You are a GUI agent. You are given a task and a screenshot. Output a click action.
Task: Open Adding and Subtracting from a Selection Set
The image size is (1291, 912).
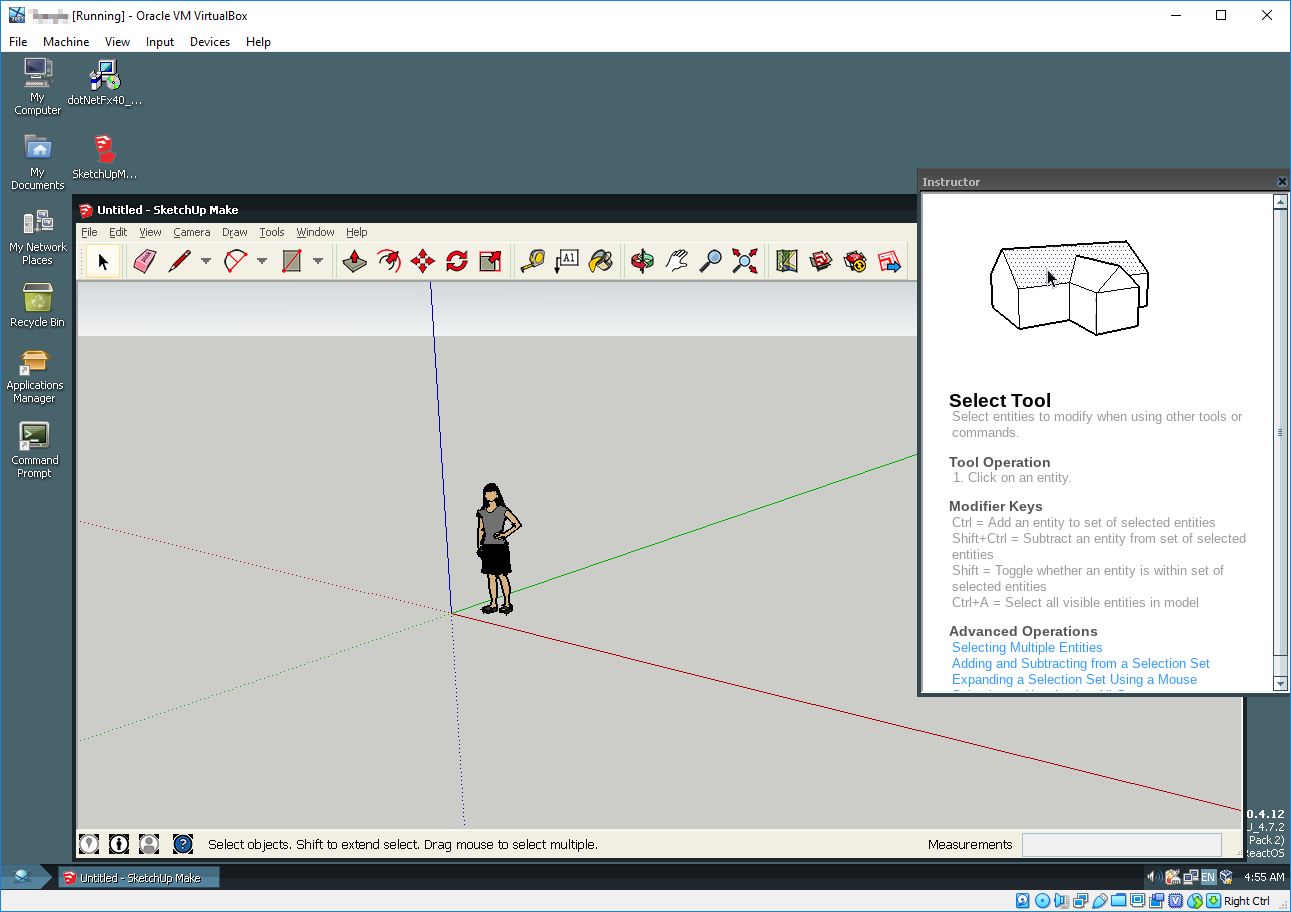[1081, 664]
